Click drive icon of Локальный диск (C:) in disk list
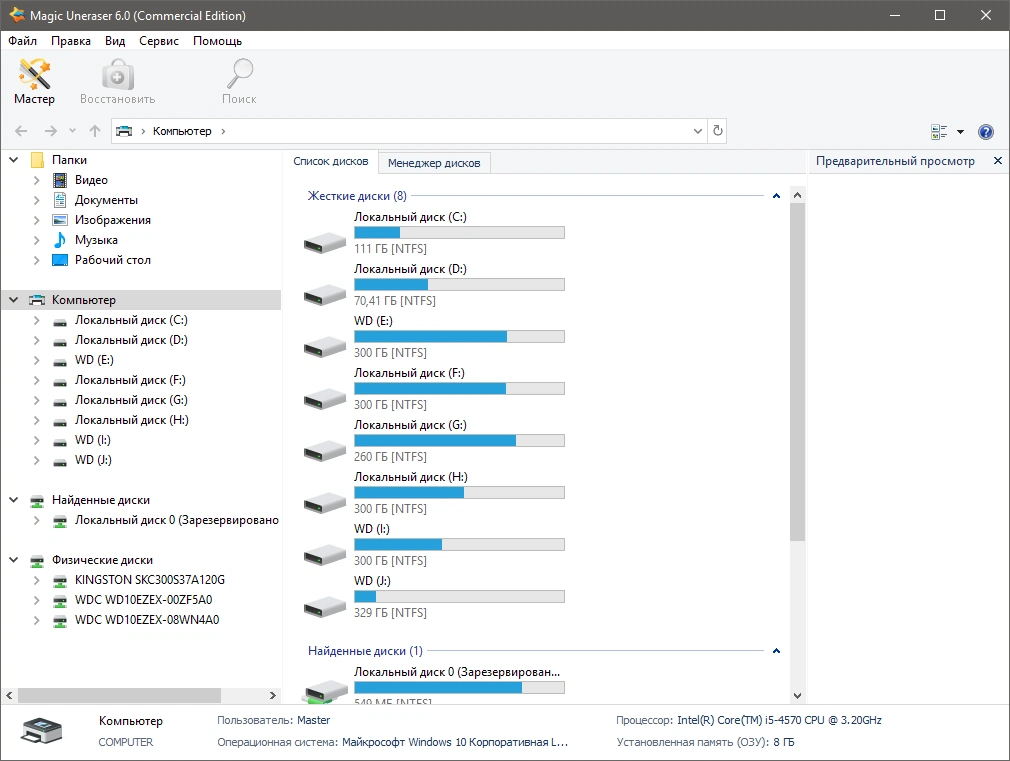Image resolution: width=1010 pixels, height=761 pixels. coord(325,243)
